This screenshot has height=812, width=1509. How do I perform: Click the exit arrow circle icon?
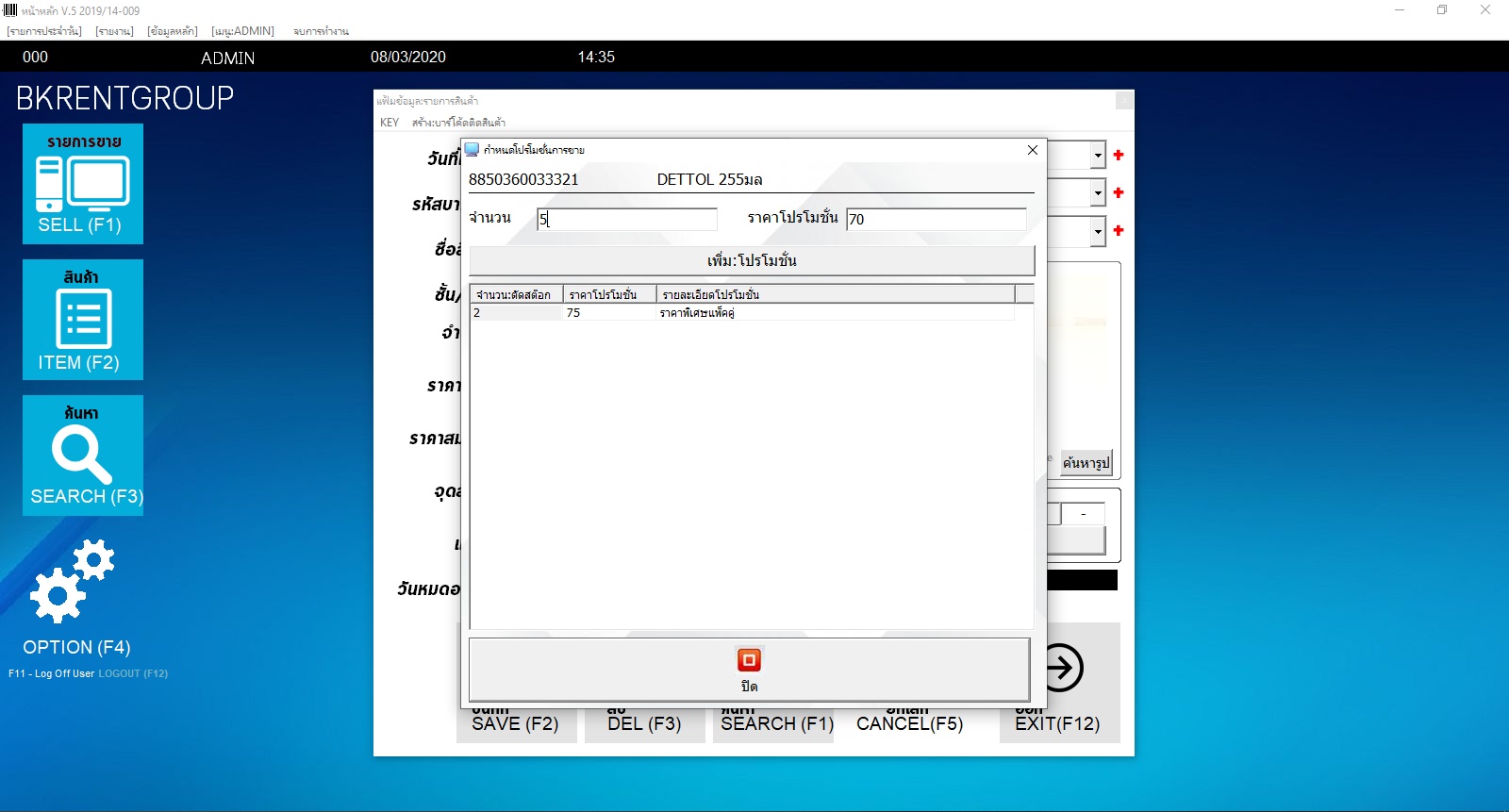1062,668
